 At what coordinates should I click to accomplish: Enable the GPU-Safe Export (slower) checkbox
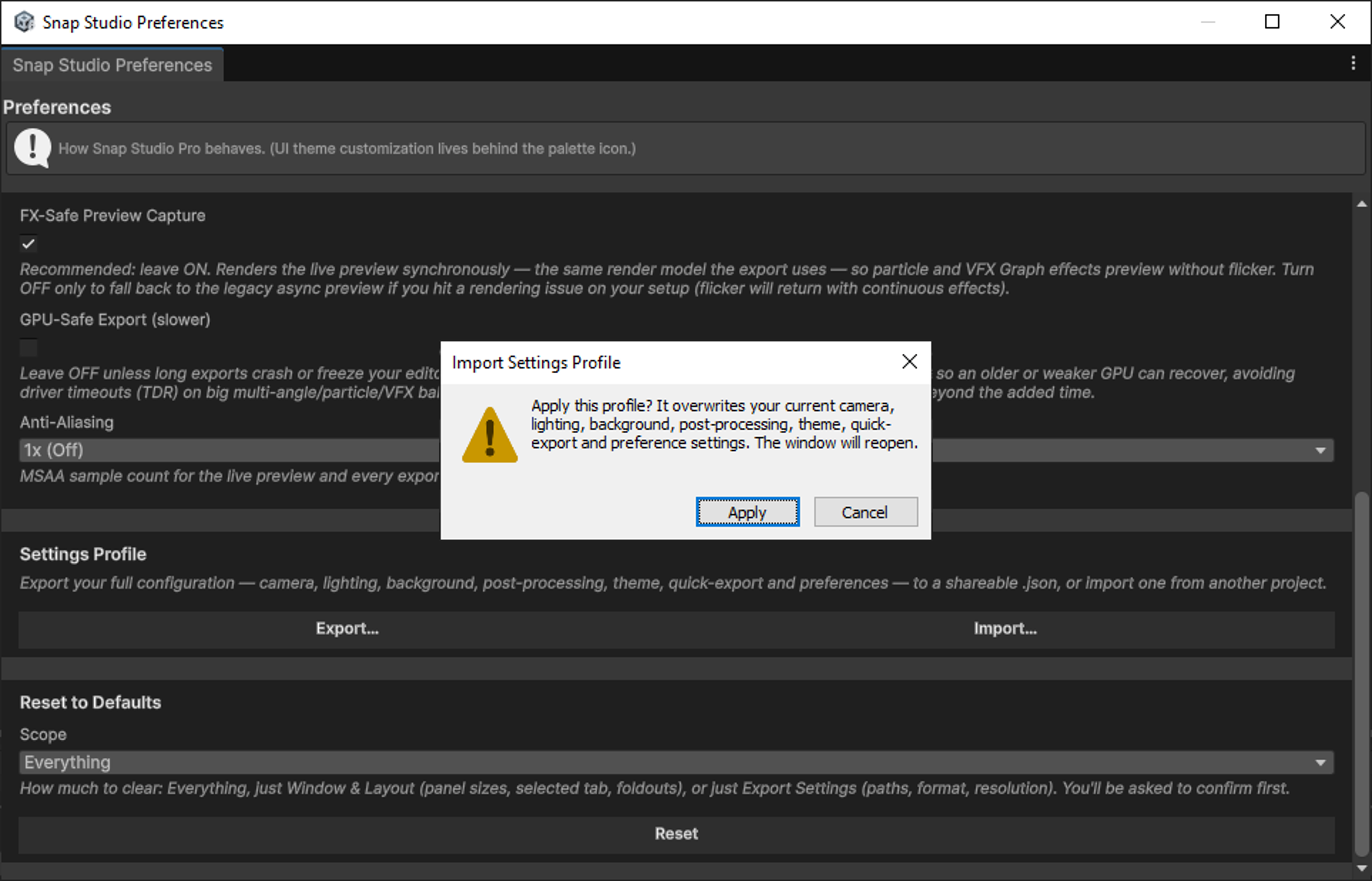pos(28,348)
